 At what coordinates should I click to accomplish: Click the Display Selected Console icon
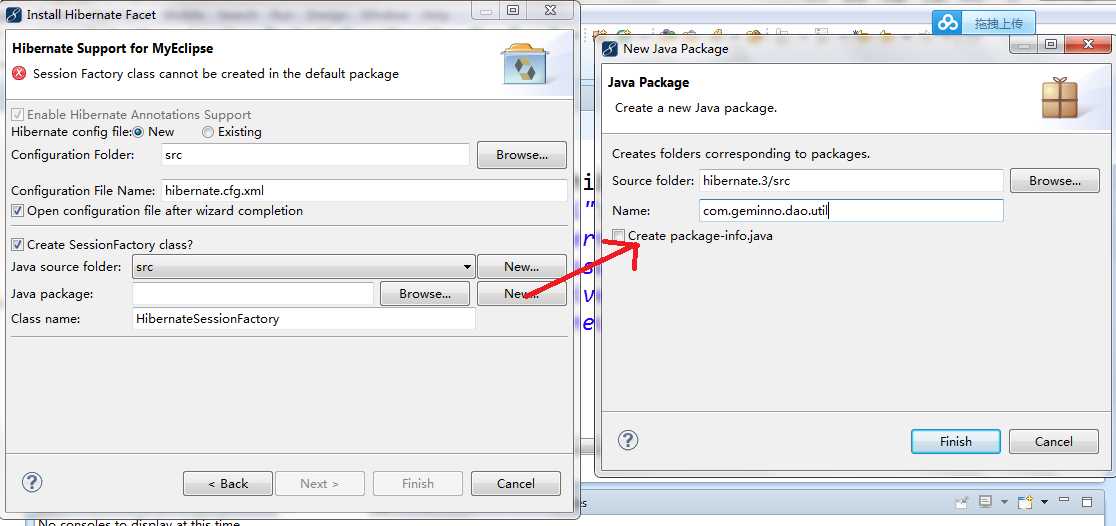pos(985,502)
